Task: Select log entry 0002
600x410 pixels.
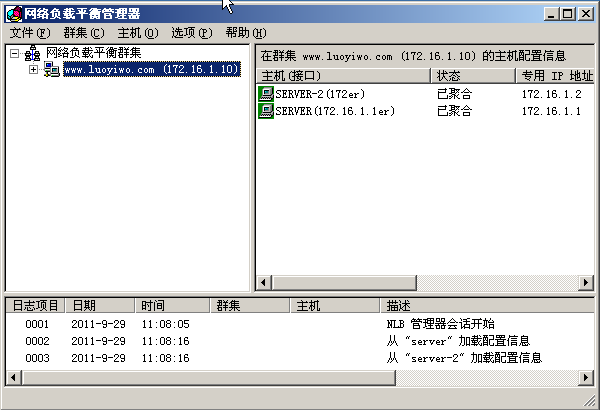Action: point(300,341)
